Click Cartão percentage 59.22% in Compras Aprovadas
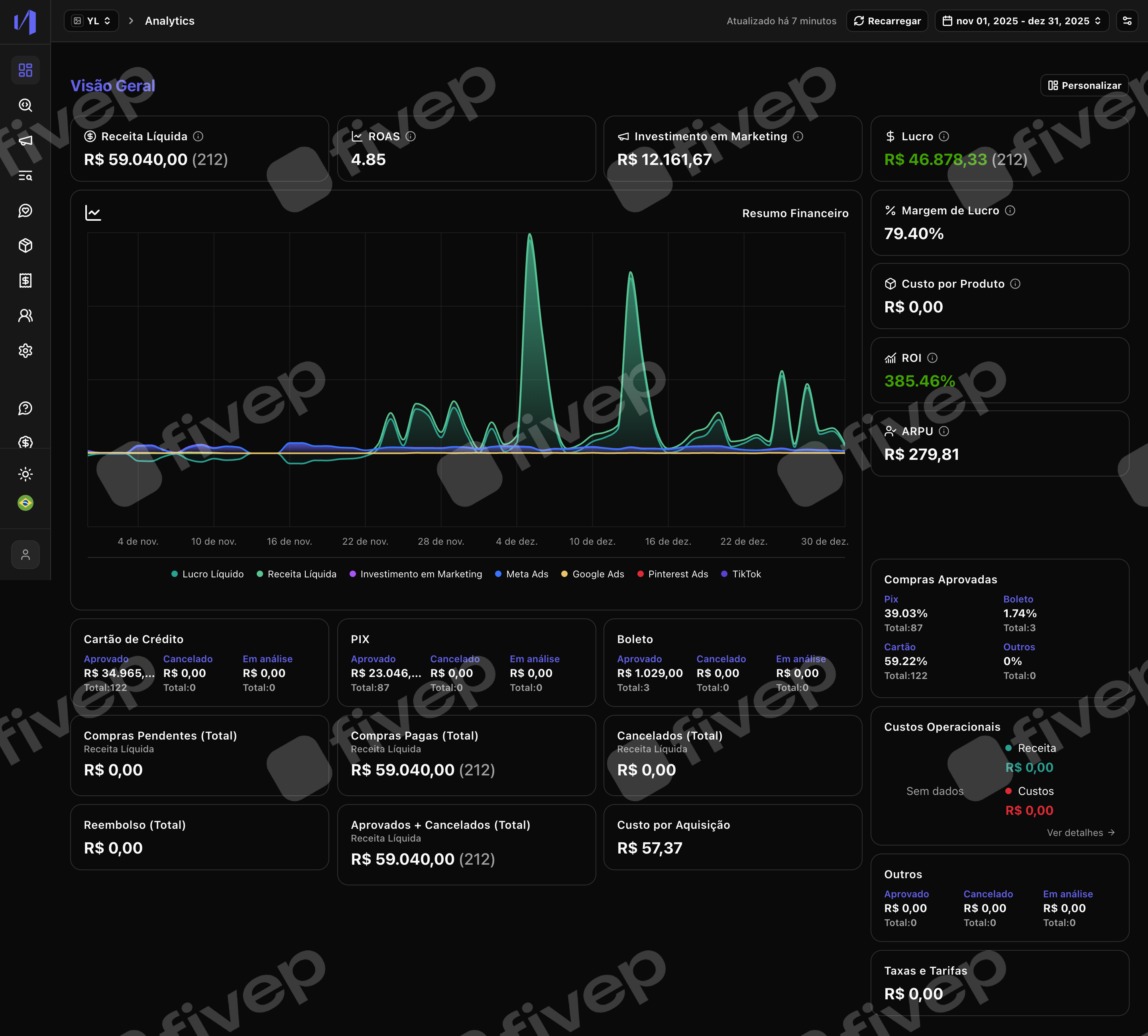This screenshot has width=1148, height=1036. point(905,661)
